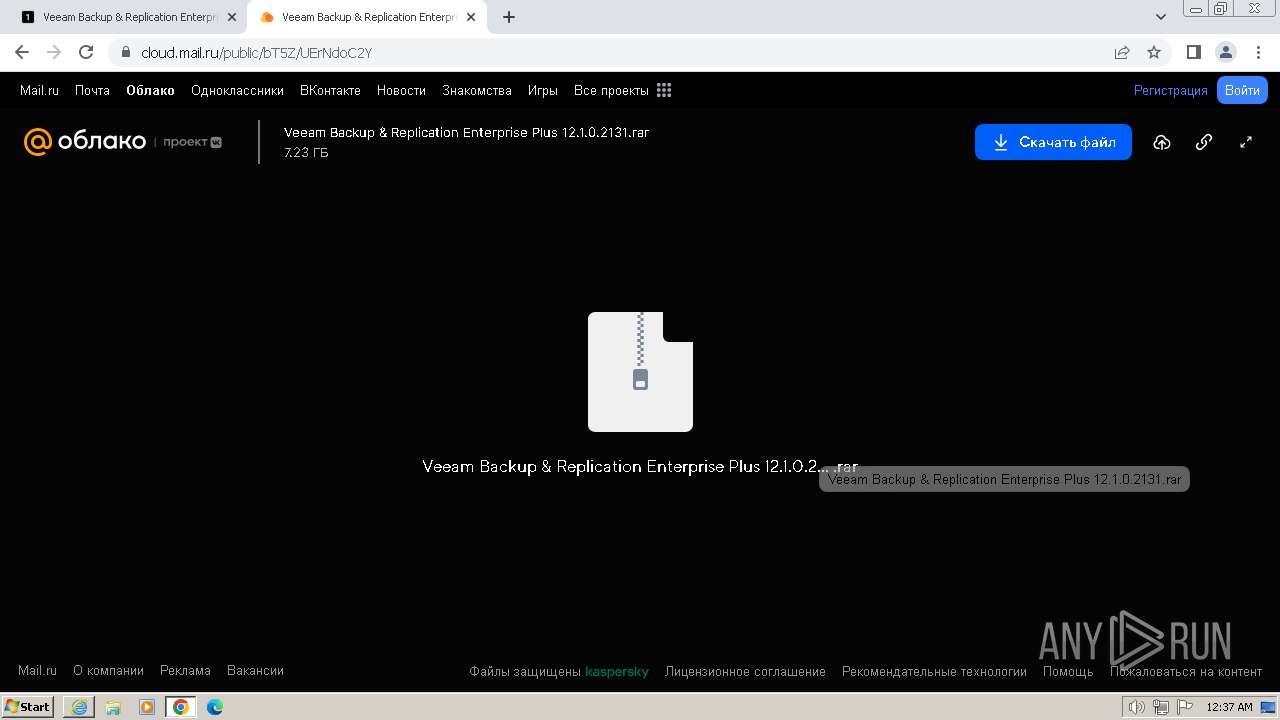Open Почта in top navigation
This screenshot has height=720, width=1280.
pyautogui.click(x=92, y=90)
